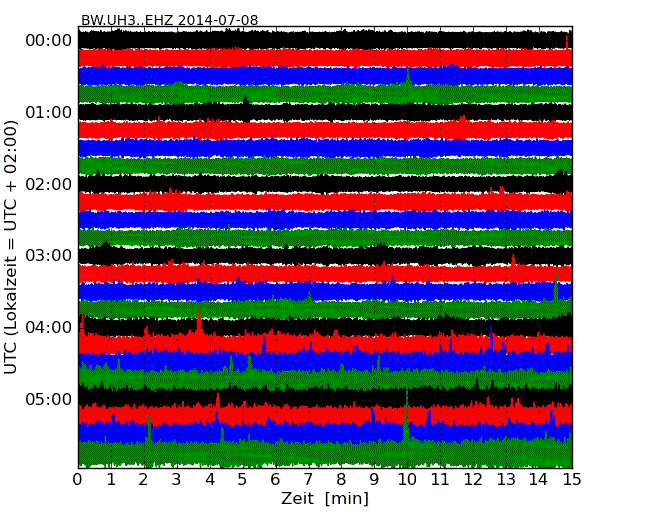
Task: Click the topmost black trace beside '00:00'
Action: pyautogui.click(x=325, y=40)
